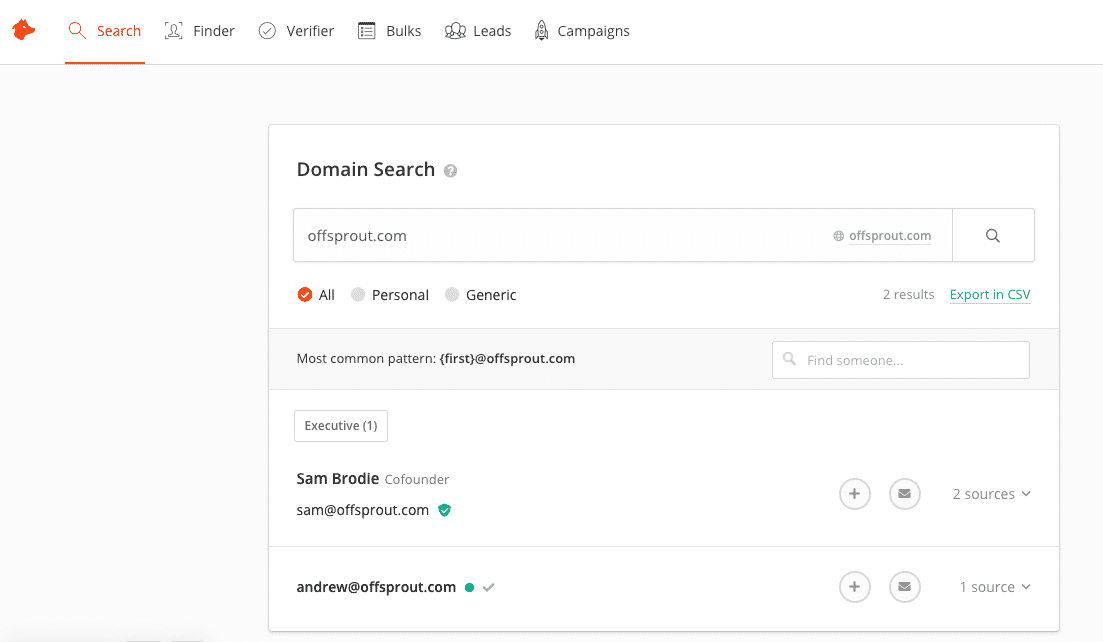Click the domain search input field

pyautogui.click(x=623, y=235)
